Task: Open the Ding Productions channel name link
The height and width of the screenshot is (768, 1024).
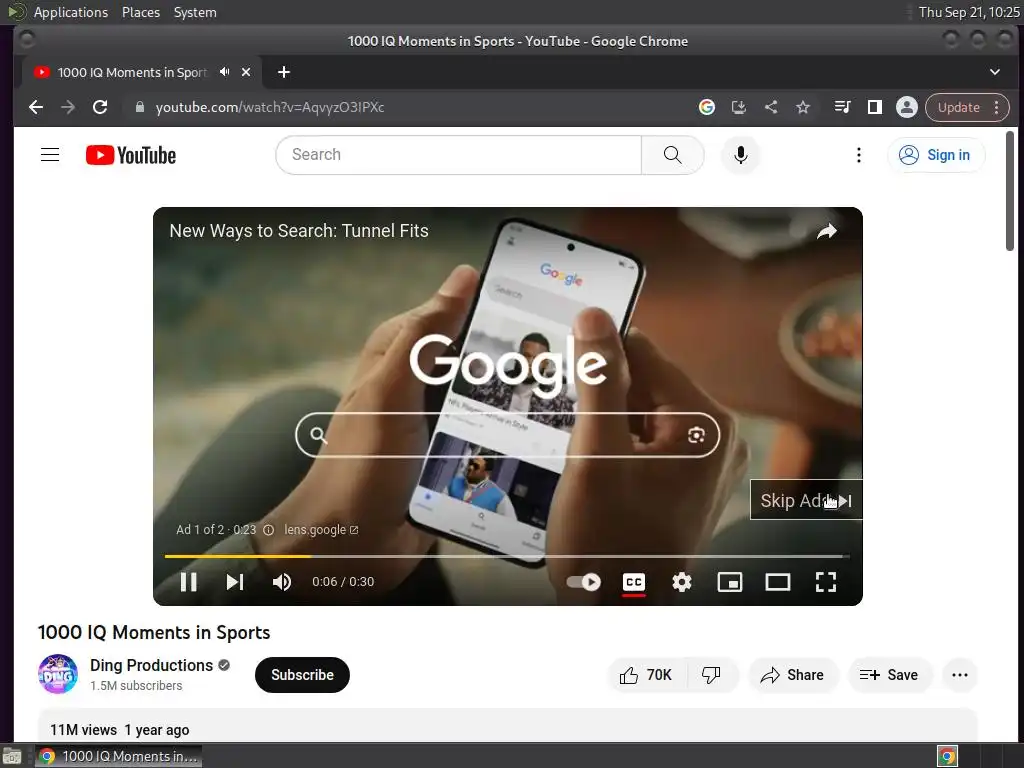Action: click(x=152, y=665)
